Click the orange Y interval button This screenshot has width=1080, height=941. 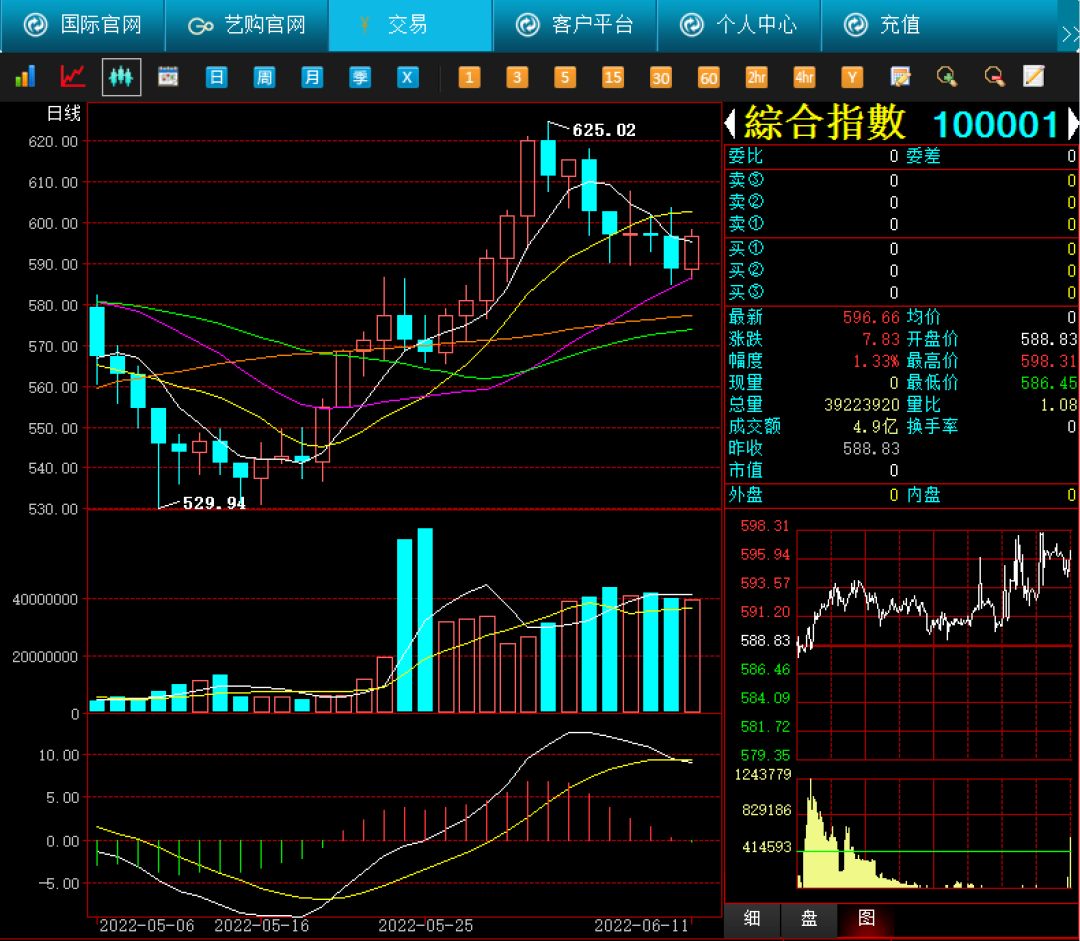point(852,77)
